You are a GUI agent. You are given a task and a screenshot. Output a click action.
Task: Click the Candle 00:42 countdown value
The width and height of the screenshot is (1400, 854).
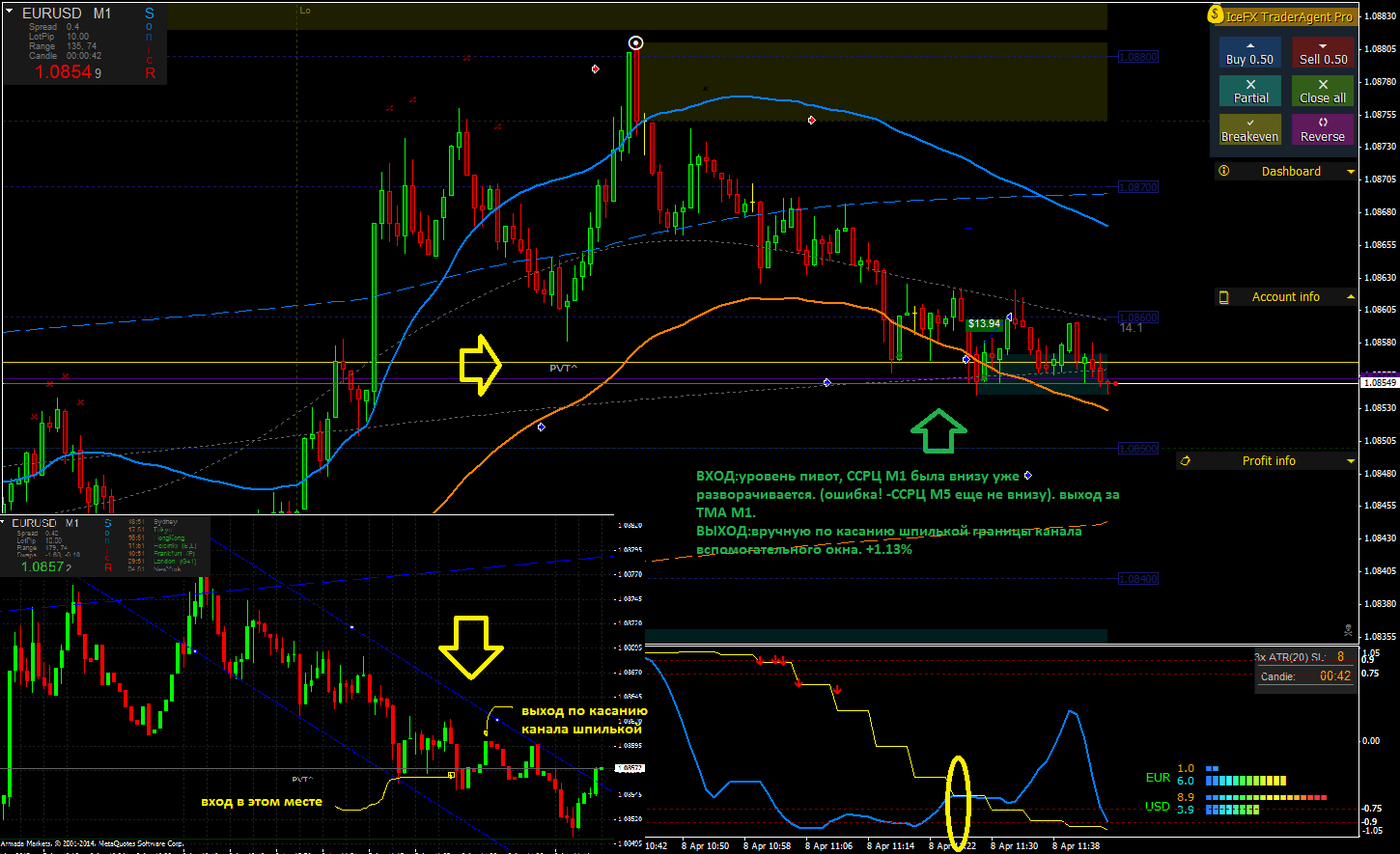1335,676
